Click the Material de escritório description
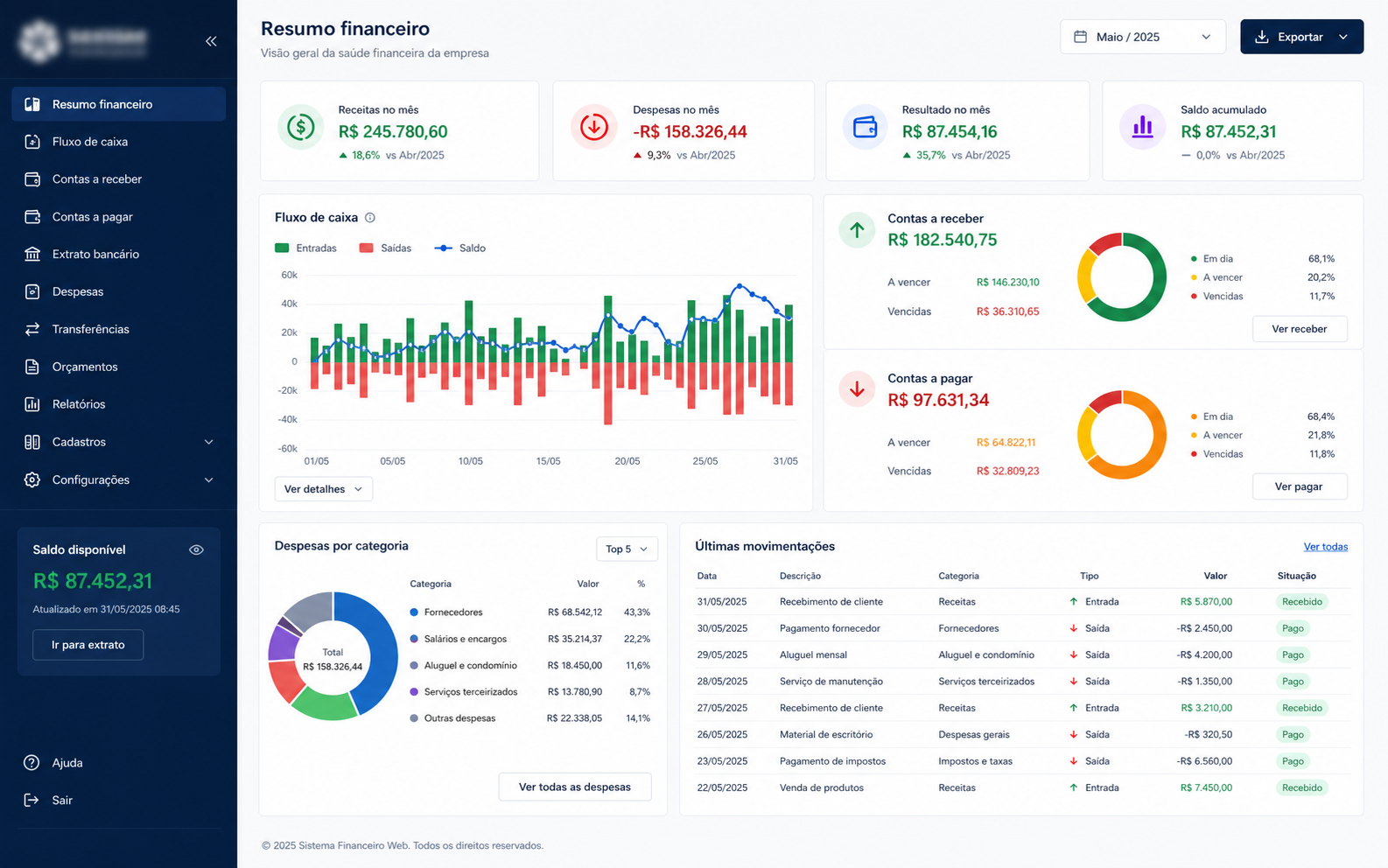 826,735
